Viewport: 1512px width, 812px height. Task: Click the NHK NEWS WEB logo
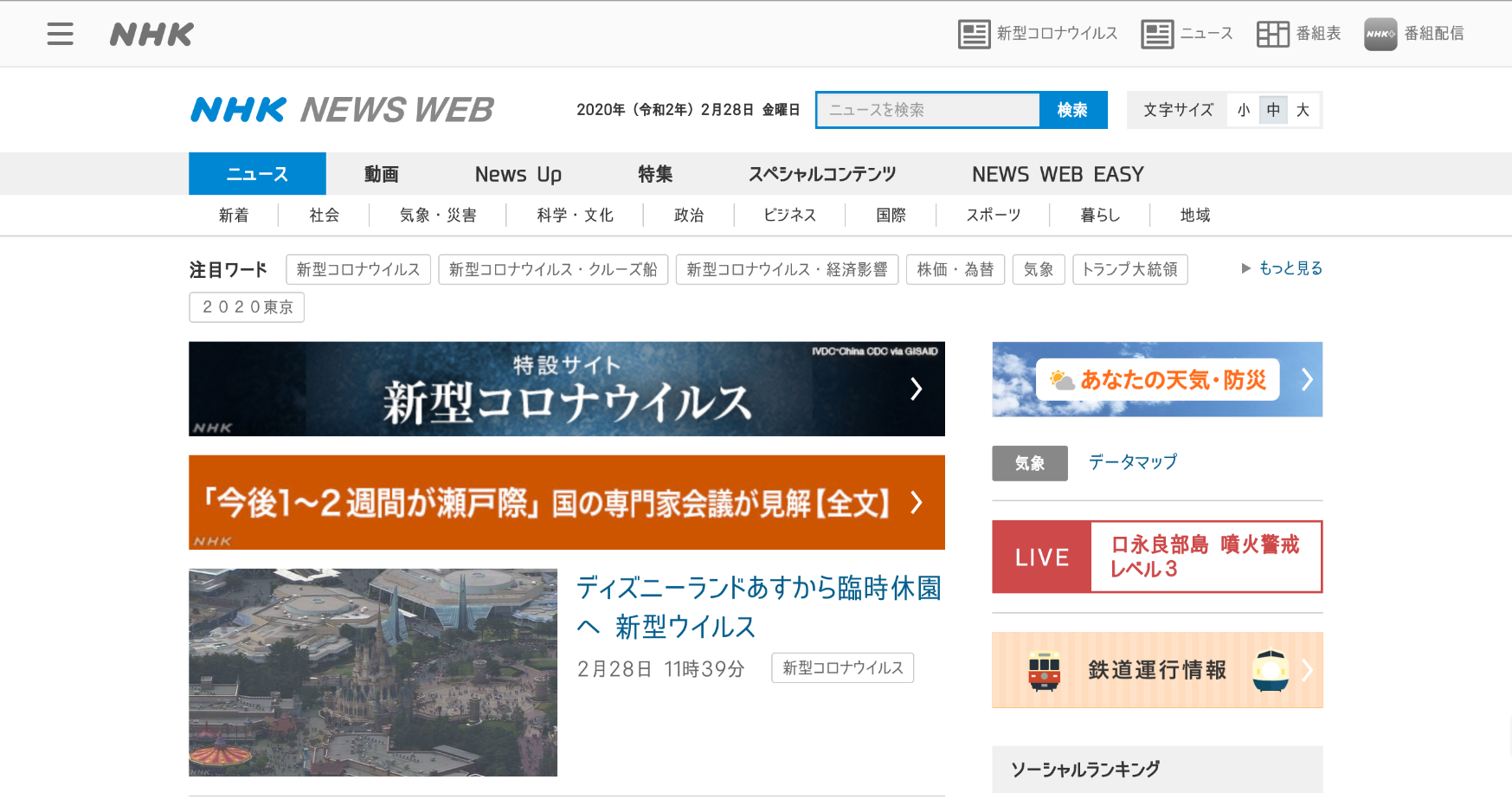click(342, 110)
